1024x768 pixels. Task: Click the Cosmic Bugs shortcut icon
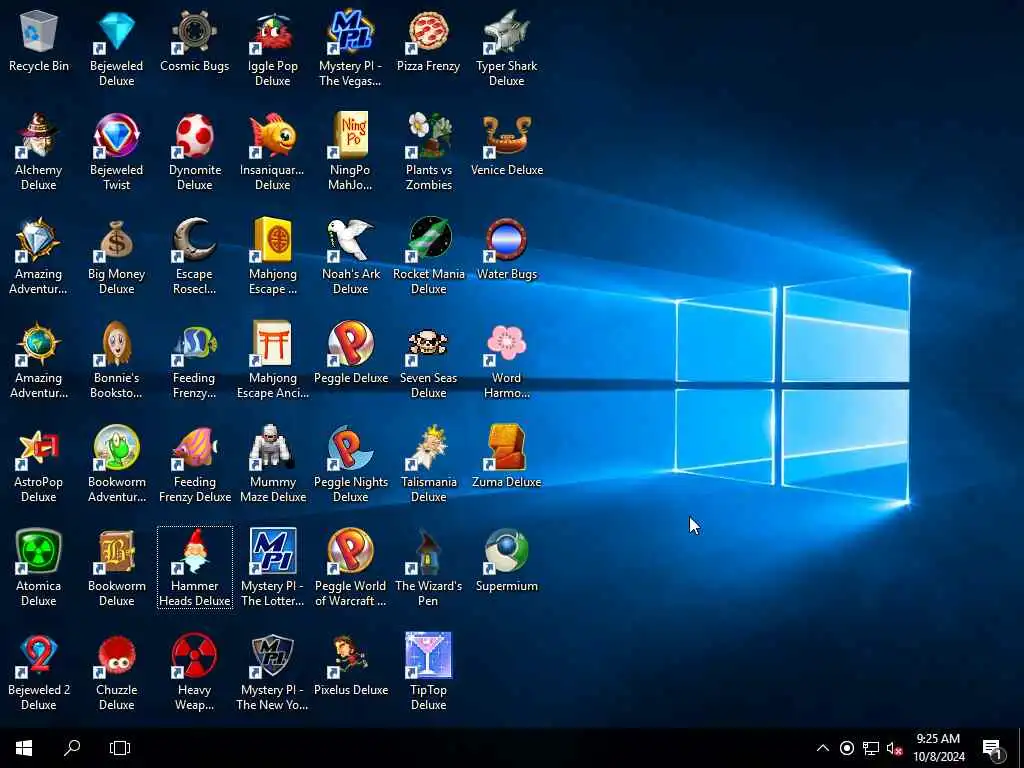tap(195, 31)
